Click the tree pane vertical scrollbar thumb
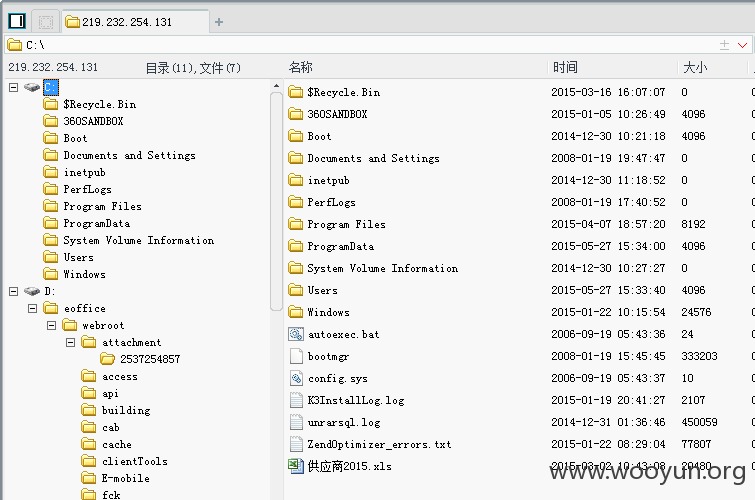 pos(276,201)
